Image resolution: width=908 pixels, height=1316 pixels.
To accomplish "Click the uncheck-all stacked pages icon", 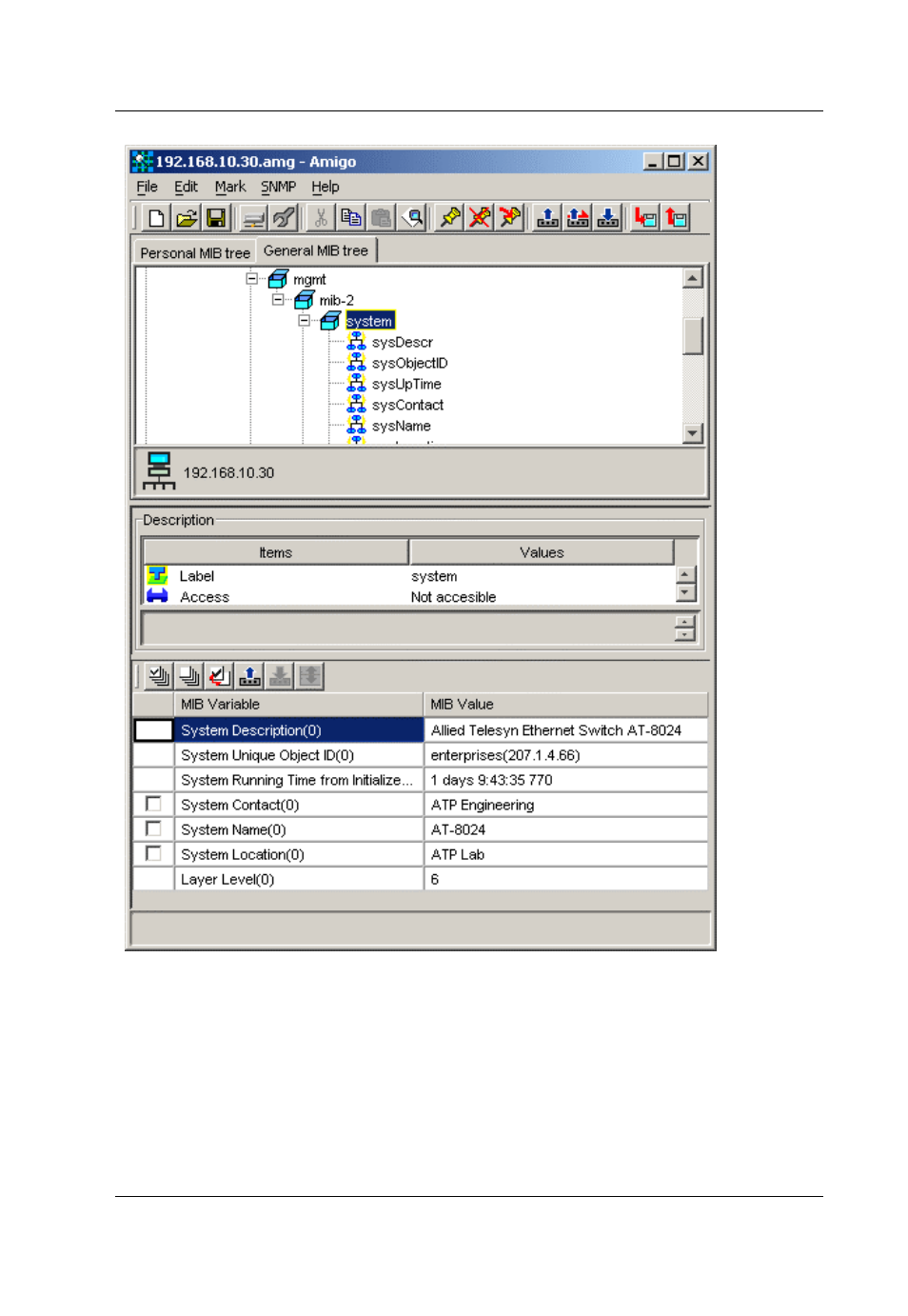I will coord(189,676).
